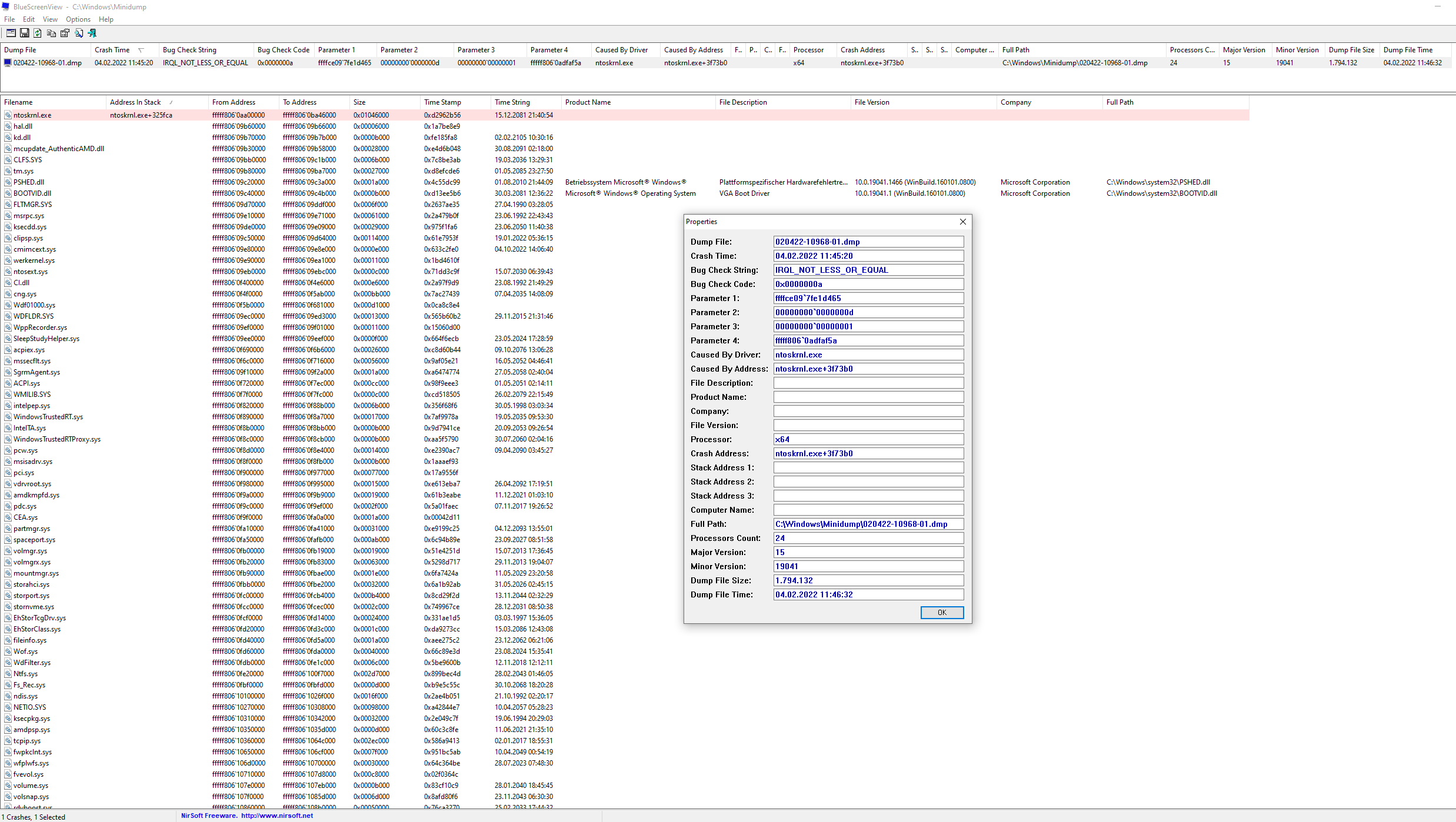Sort by Crash Time column header
Screen dimensions: 1456x822
click(x=112, y=50)
